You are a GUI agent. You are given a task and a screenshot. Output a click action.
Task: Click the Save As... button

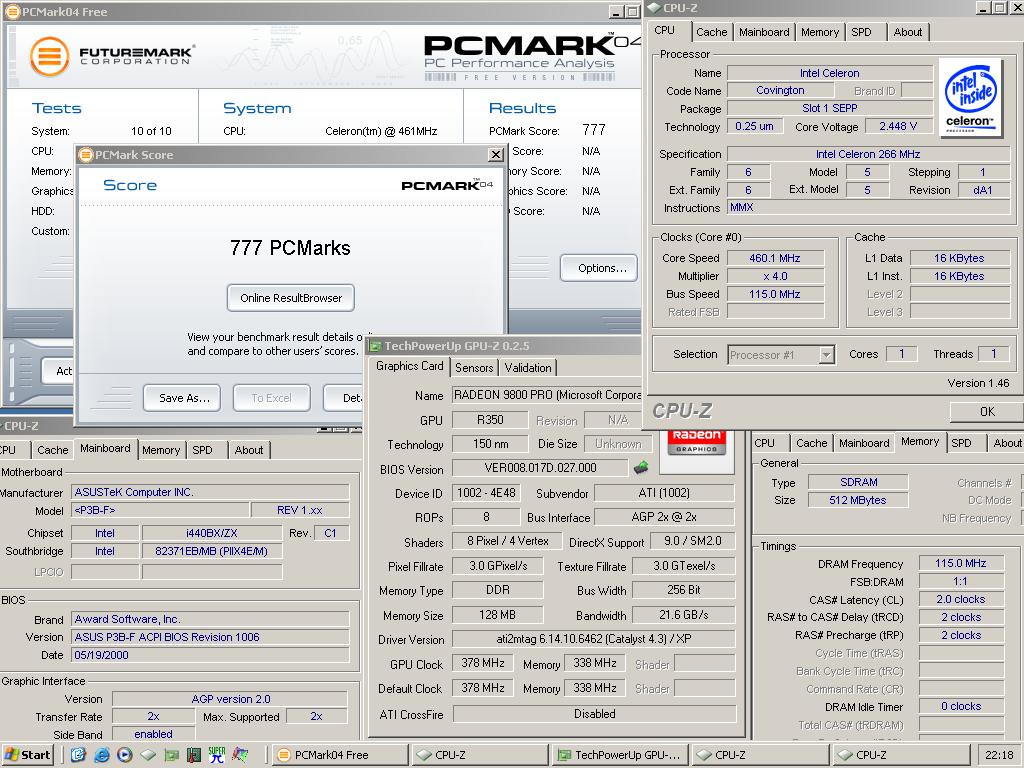tap(182, 398)
